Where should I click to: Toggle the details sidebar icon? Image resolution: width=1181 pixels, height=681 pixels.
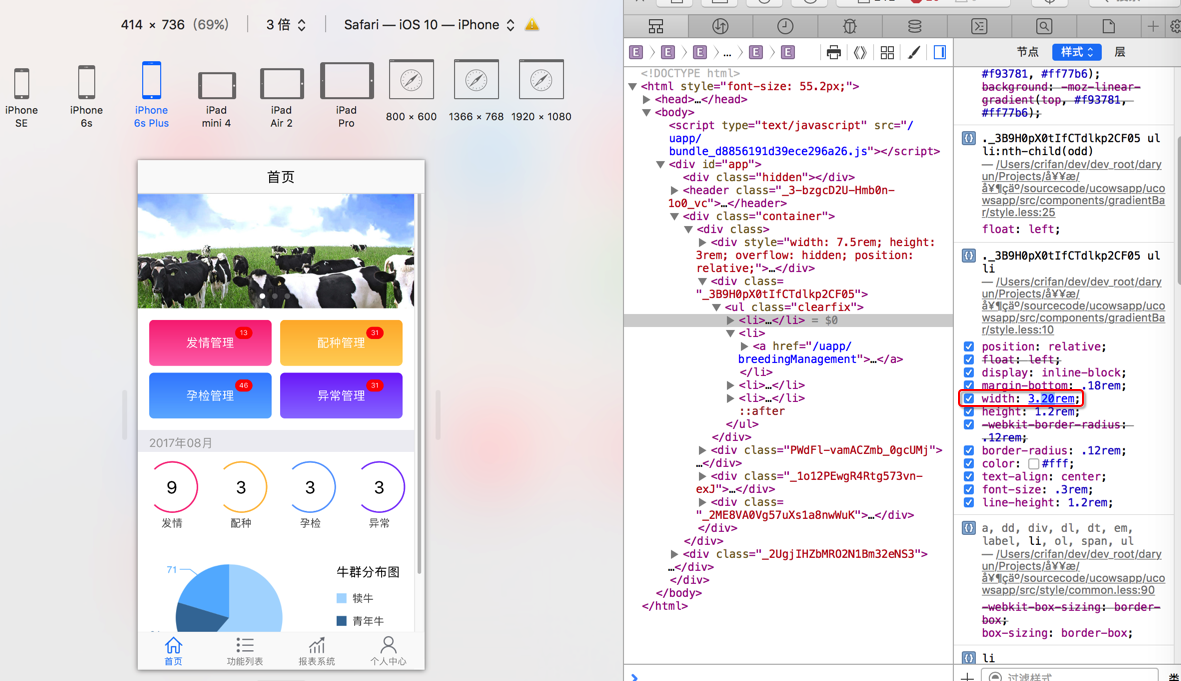click(939, 52)
